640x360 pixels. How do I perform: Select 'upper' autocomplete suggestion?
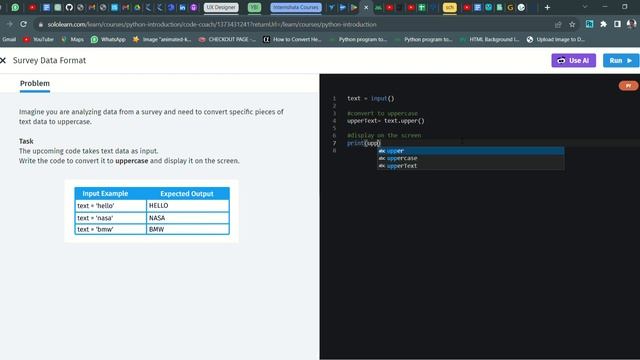click(x=471, y=151)
